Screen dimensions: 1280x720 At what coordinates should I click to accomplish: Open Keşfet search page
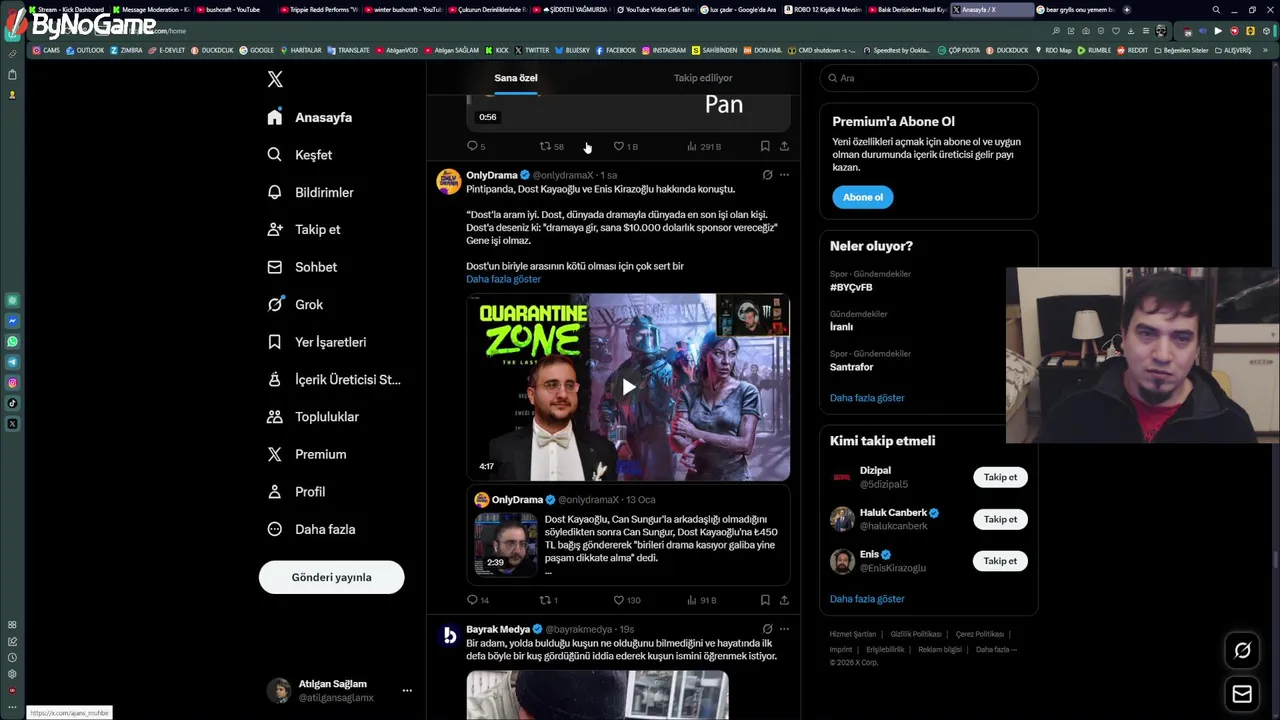(x=300, y=155)
